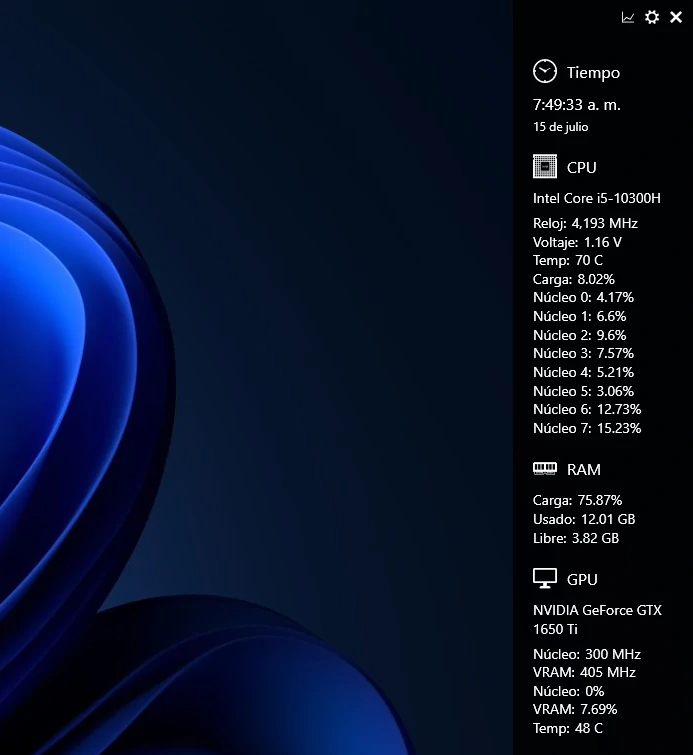Screen dimensions: 693x755
Task: Click Núcleo 7: 15.23% row
Action: (587, 428)
